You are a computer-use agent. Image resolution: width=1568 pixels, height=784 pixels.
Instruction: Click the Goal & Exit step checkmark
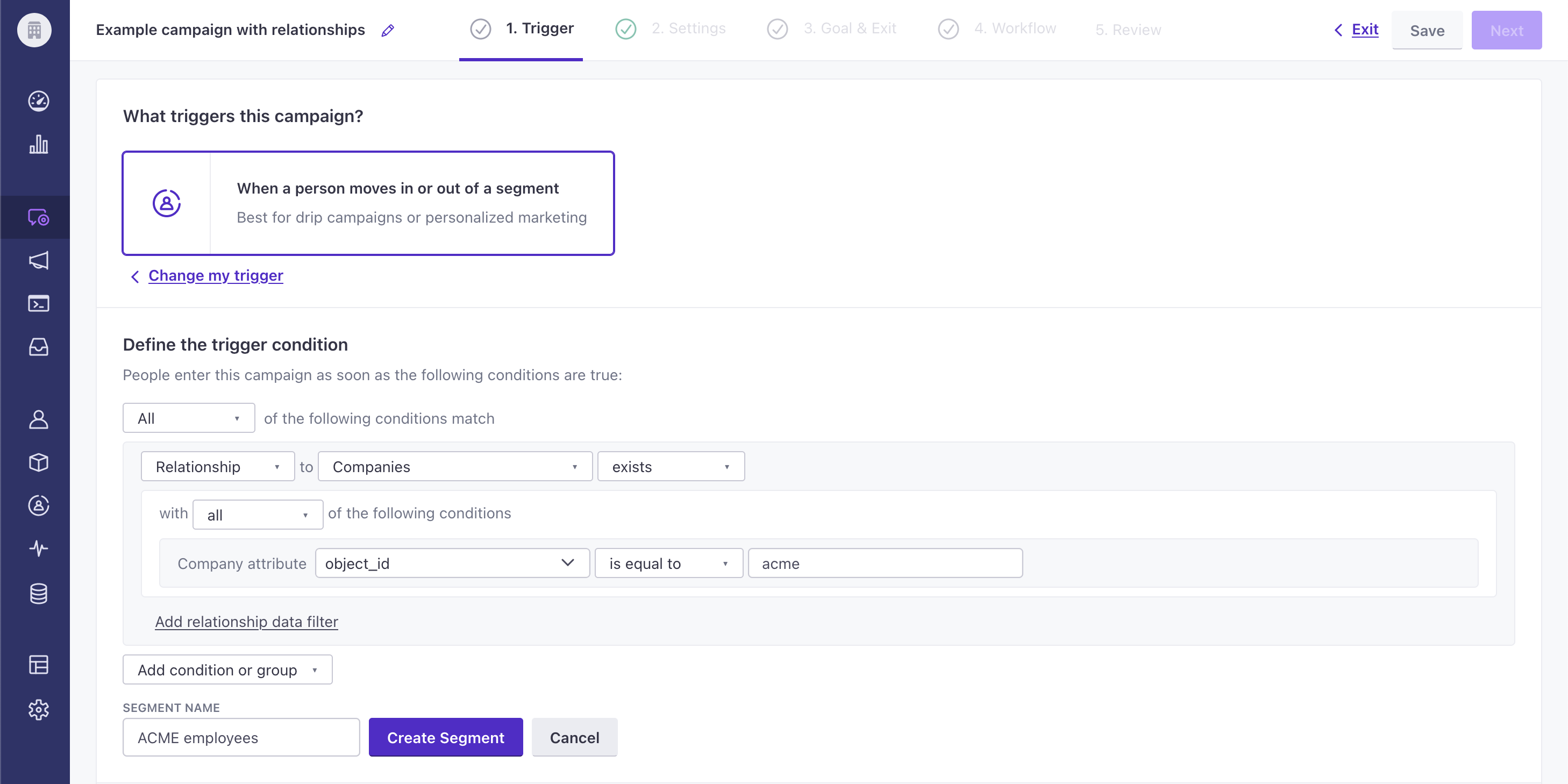[x=778, y=28]
